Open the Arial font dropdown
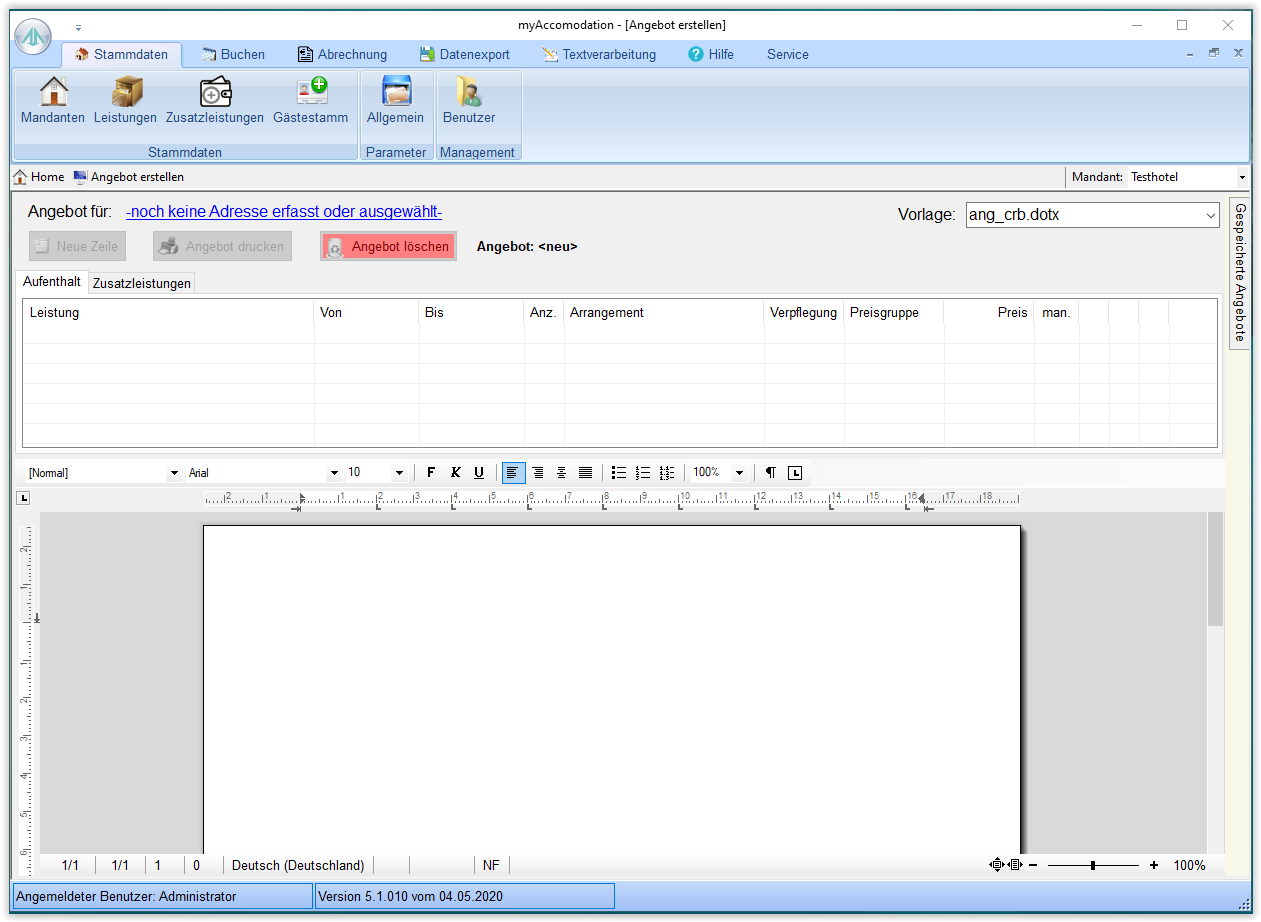Viewport: 1261px width, 922px height. coord(334,473)
